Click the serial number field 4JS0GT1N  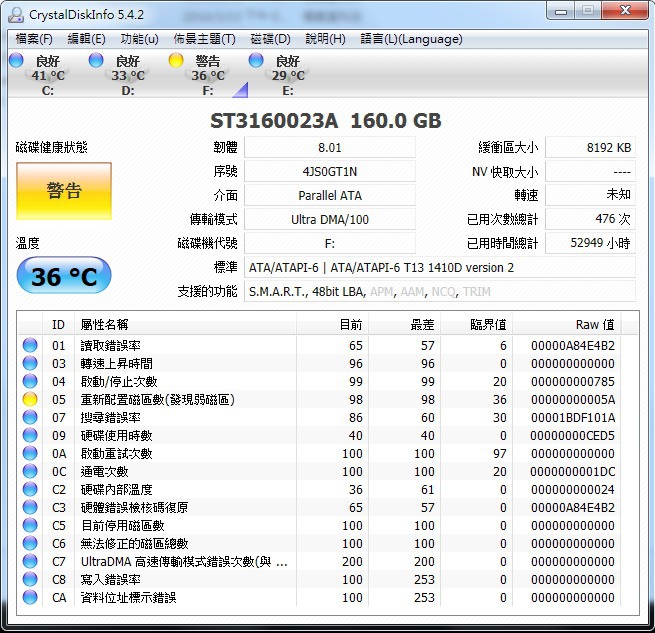pos(330,172)
